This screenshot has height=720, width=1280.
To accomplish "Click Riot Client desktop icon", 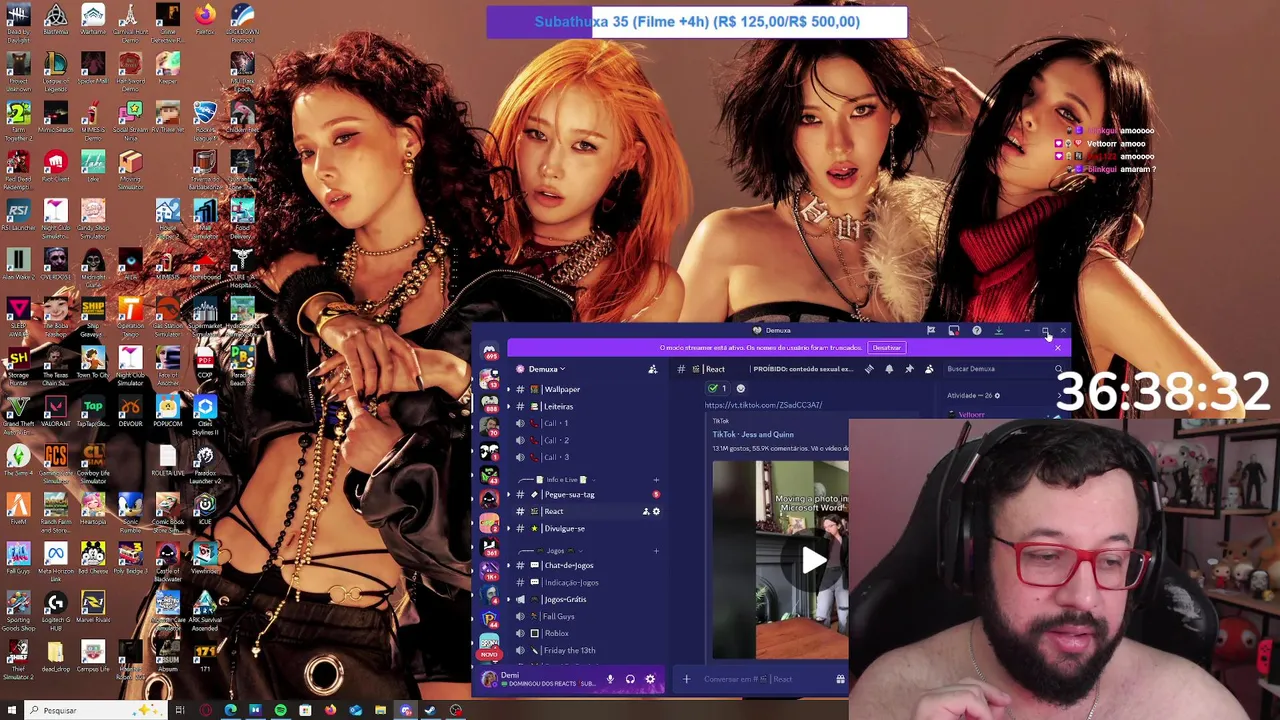I will (55, 167).
